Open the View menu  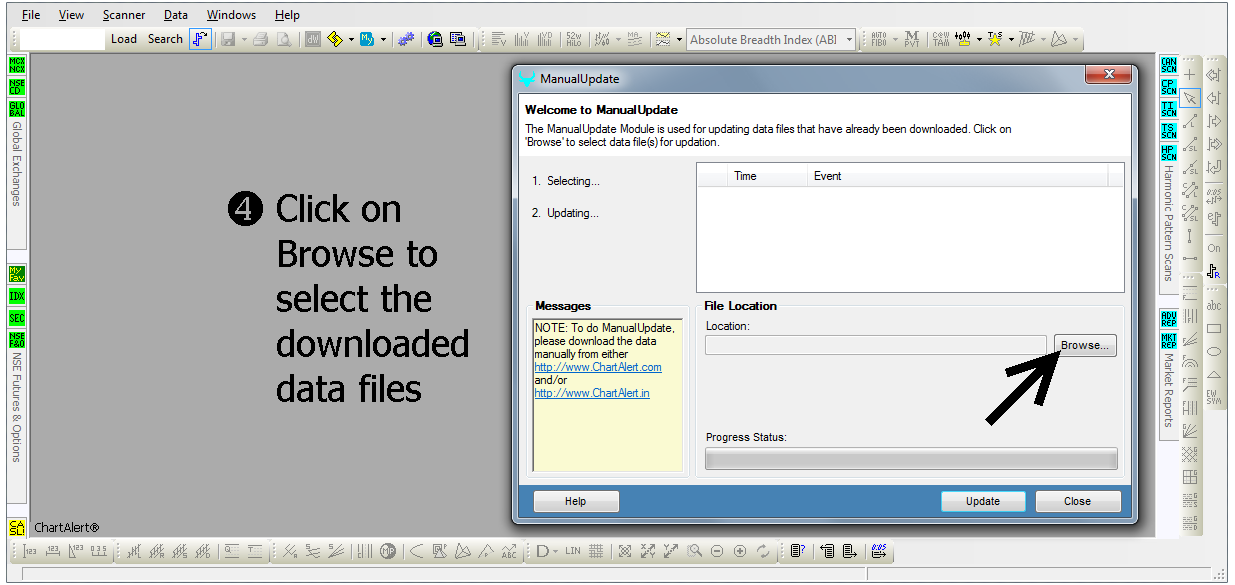coord(71,15)
